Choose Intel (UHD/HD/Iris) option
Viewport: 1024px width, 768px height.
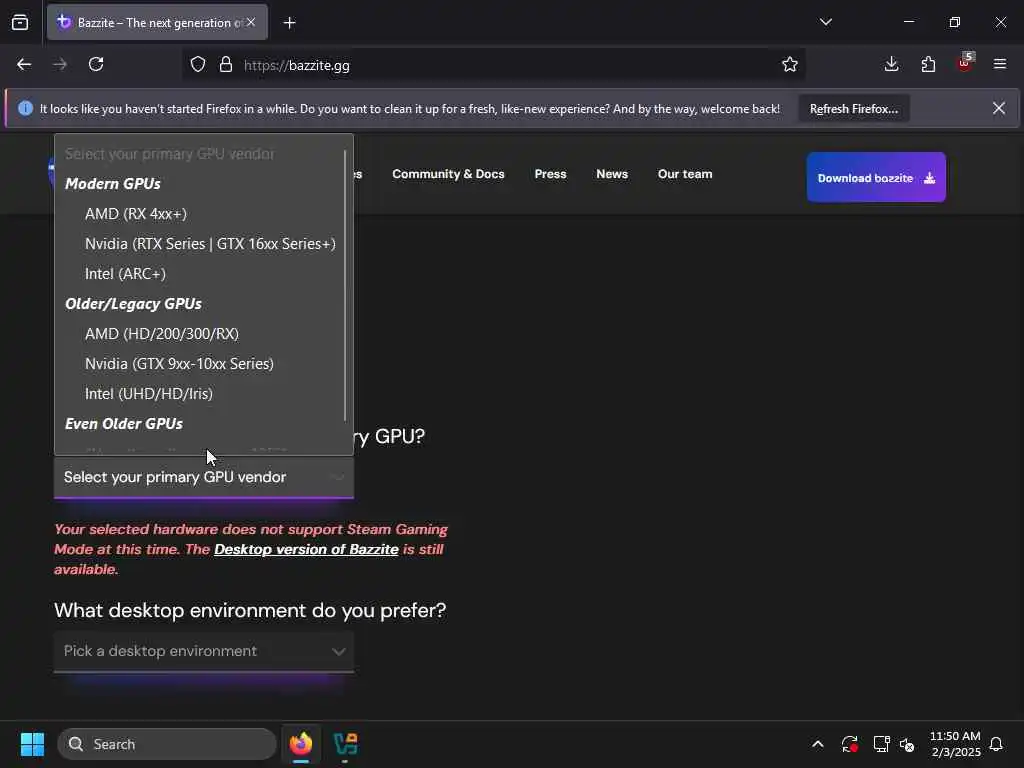tap(204, 394)
